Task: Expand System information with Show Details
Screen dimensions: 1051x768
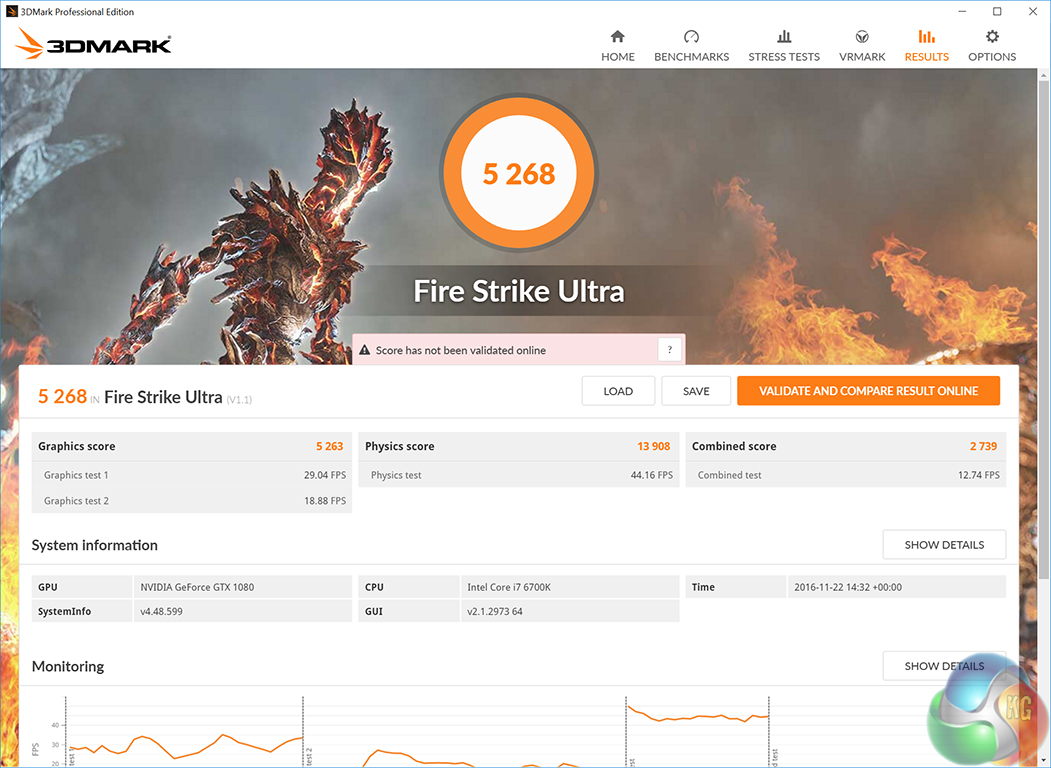Action: click(x=944, y=545)
